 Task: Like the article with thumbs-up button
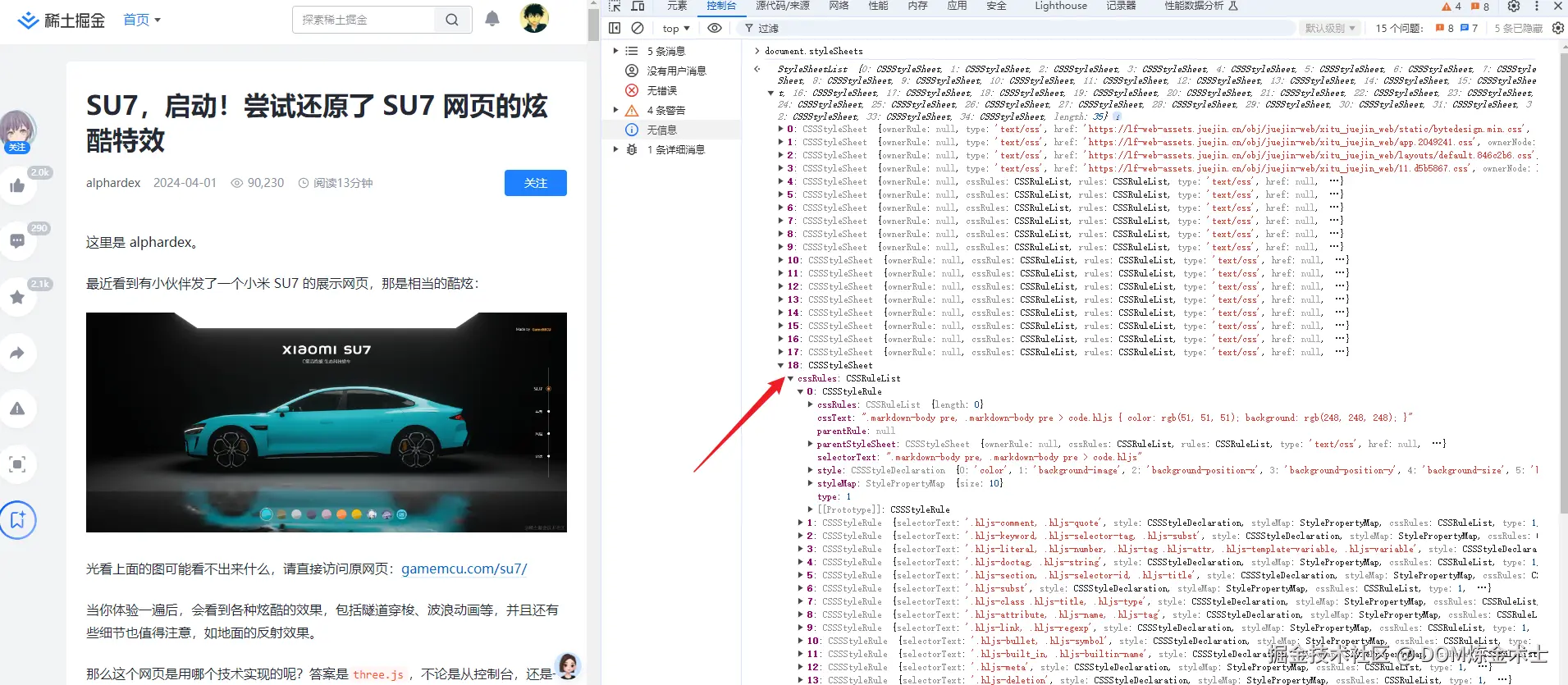17,185
